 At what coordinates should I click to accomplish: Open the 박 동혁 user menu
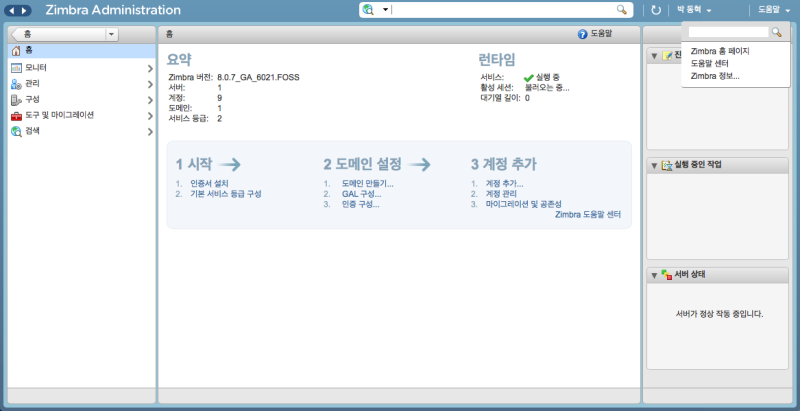[694, 10]
